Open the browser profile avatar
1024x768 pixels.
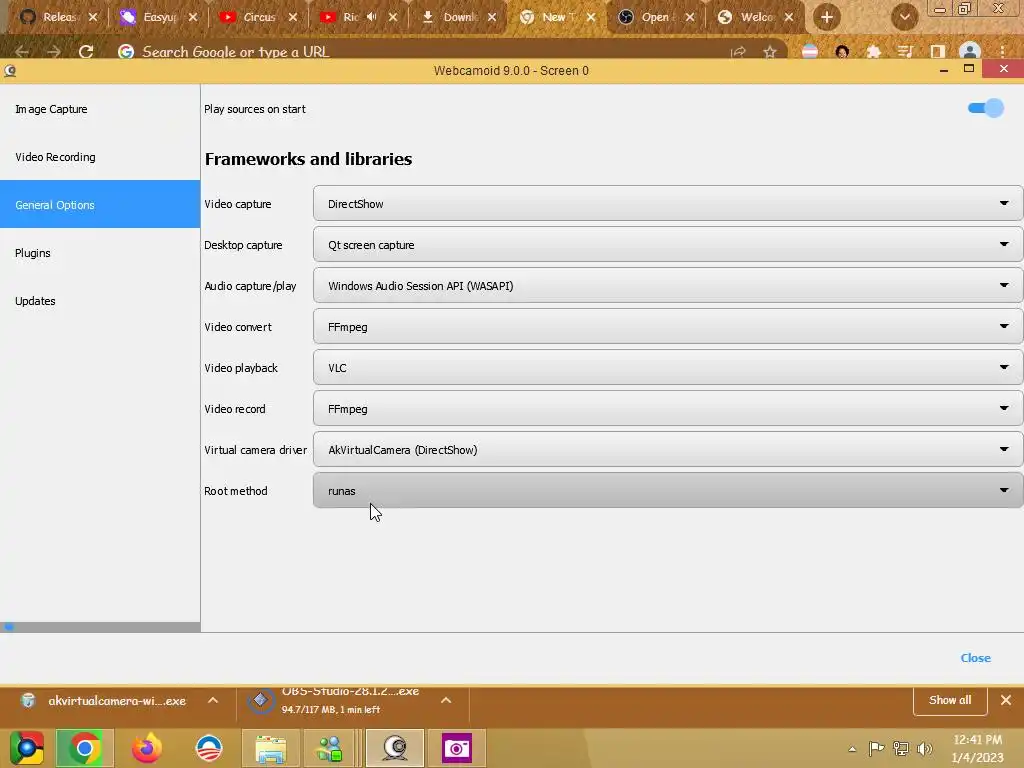970,52
